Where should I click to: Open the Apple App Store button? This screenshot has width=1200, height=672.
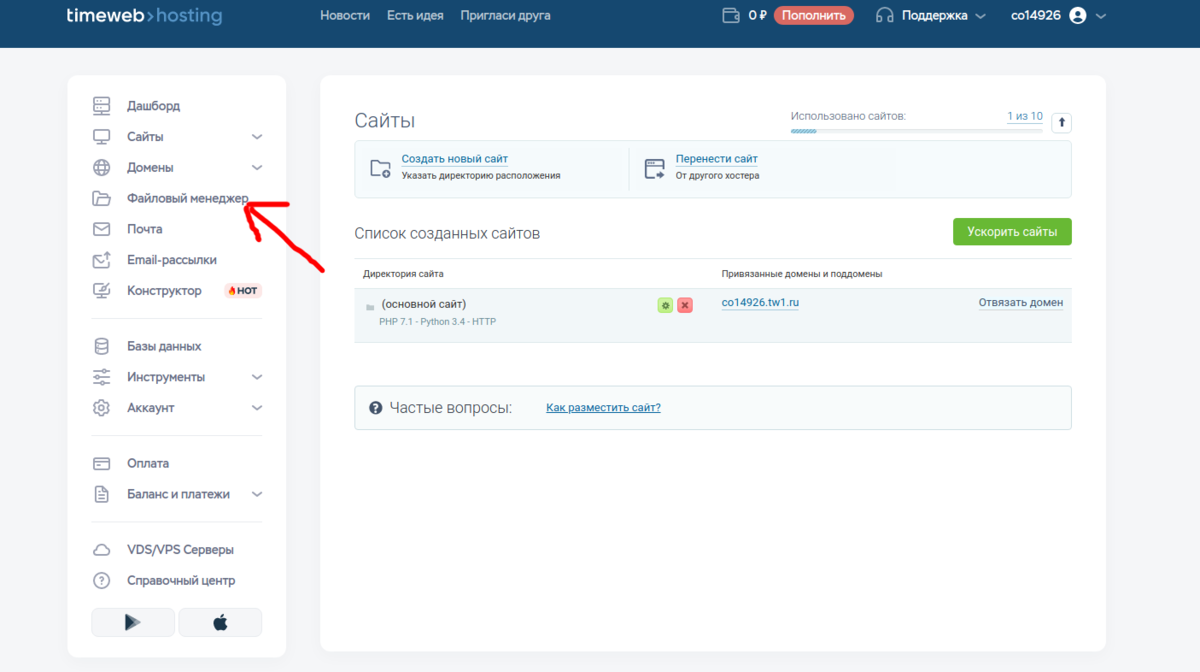220,622
